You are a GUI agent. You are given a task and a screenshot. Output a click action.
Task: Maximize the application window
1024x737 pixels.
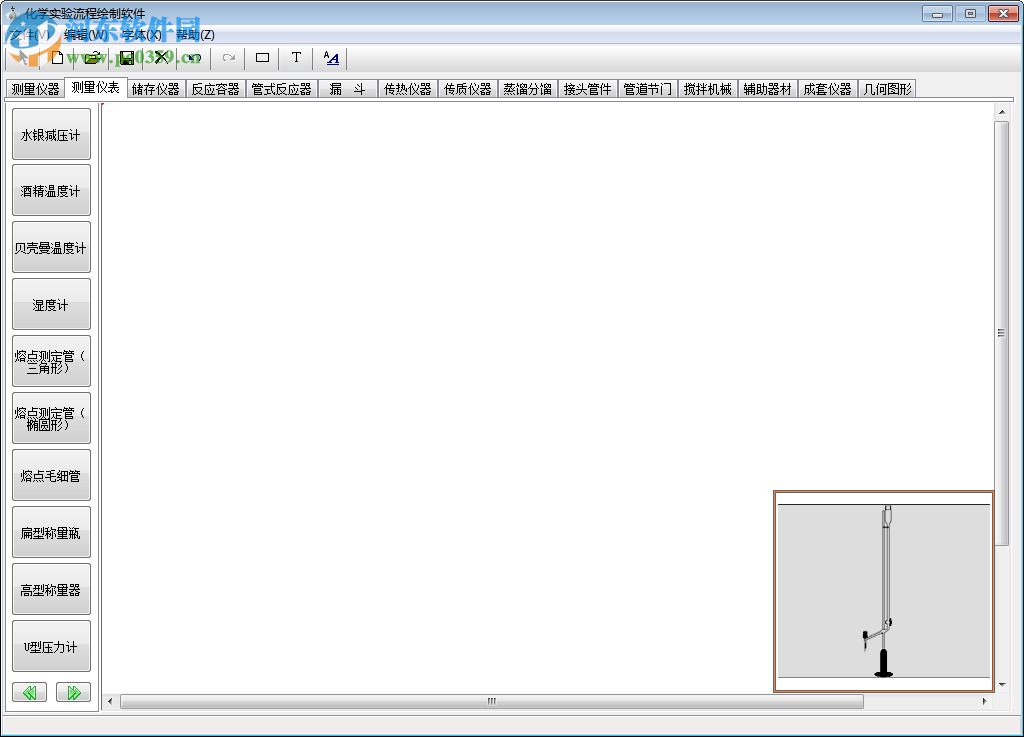(x=970, y=14)
